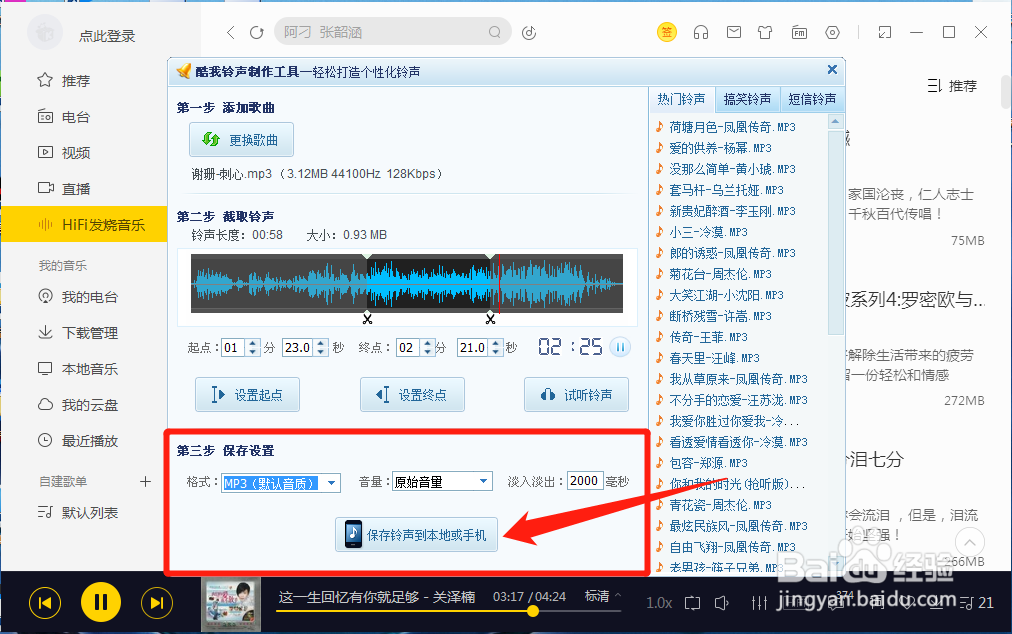Open the mail messages icon
This screenshot has height=634, width=1012.
pos(734,32)
